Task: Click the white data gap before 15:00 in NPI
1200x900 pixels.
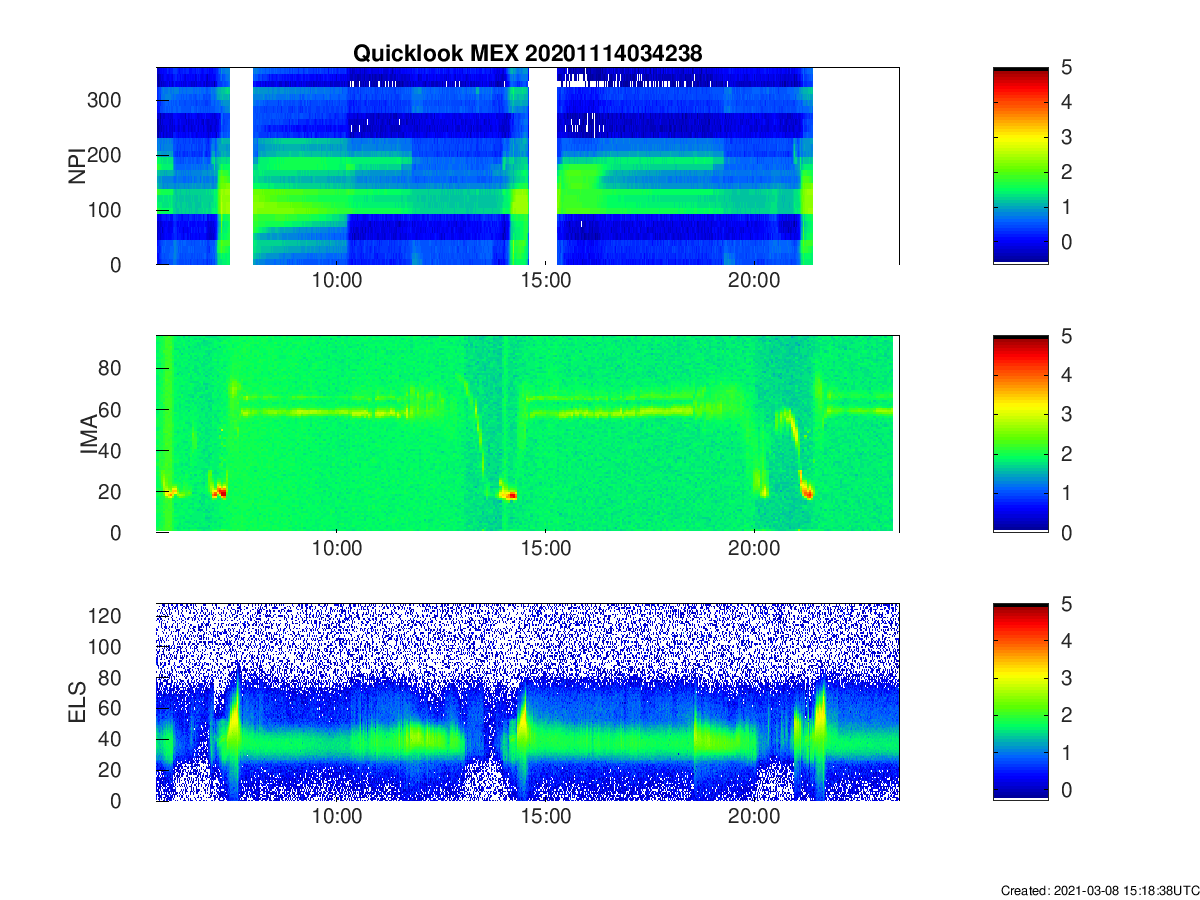Action: [x=542, y=166]
